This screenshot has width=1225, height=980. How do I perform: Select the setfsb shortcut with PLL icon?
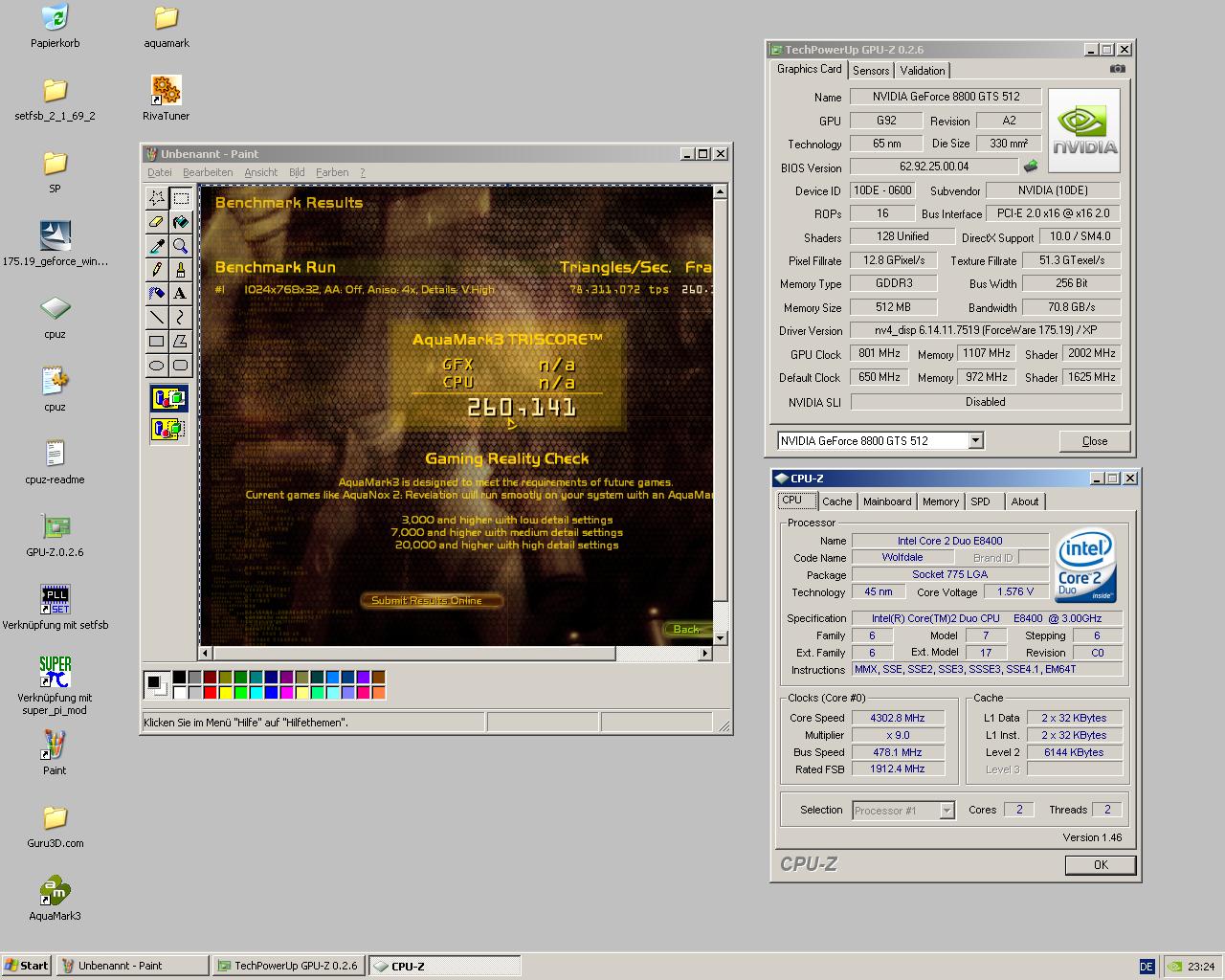[55, 608]
